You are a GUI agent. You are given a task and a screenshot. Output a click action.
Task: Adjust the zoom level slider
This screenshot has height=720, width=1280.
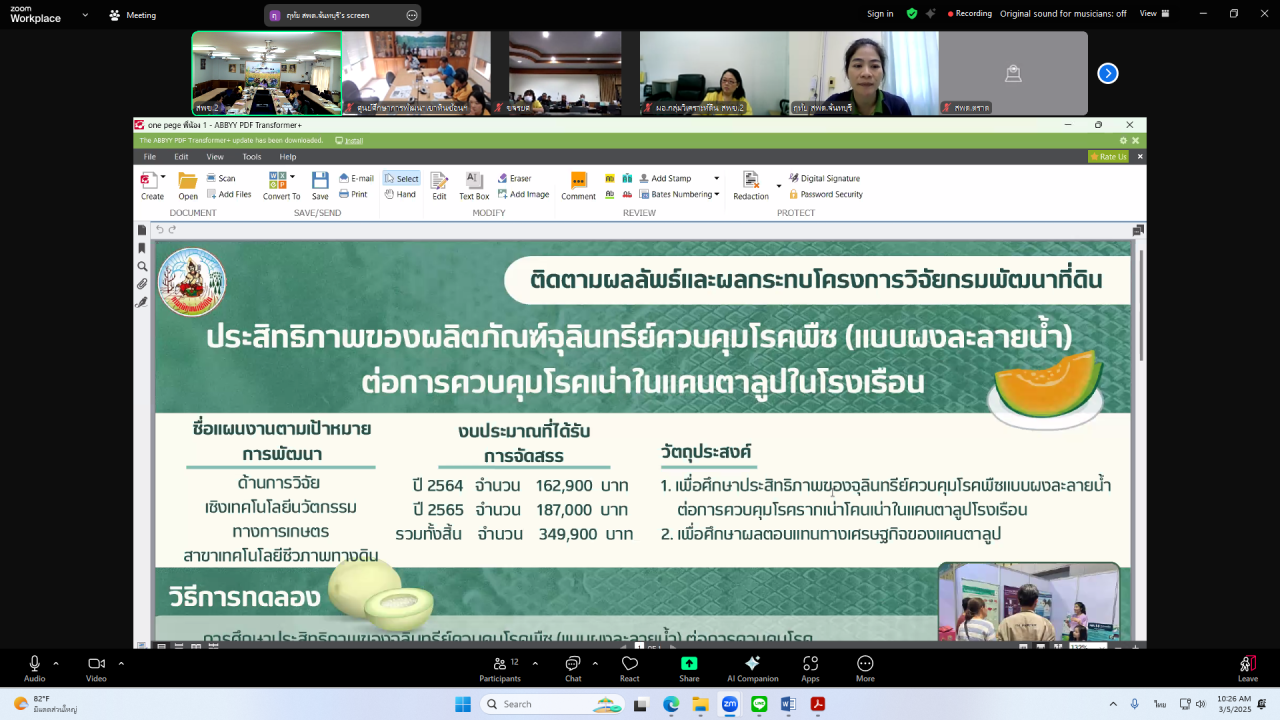pos(1135,648)
